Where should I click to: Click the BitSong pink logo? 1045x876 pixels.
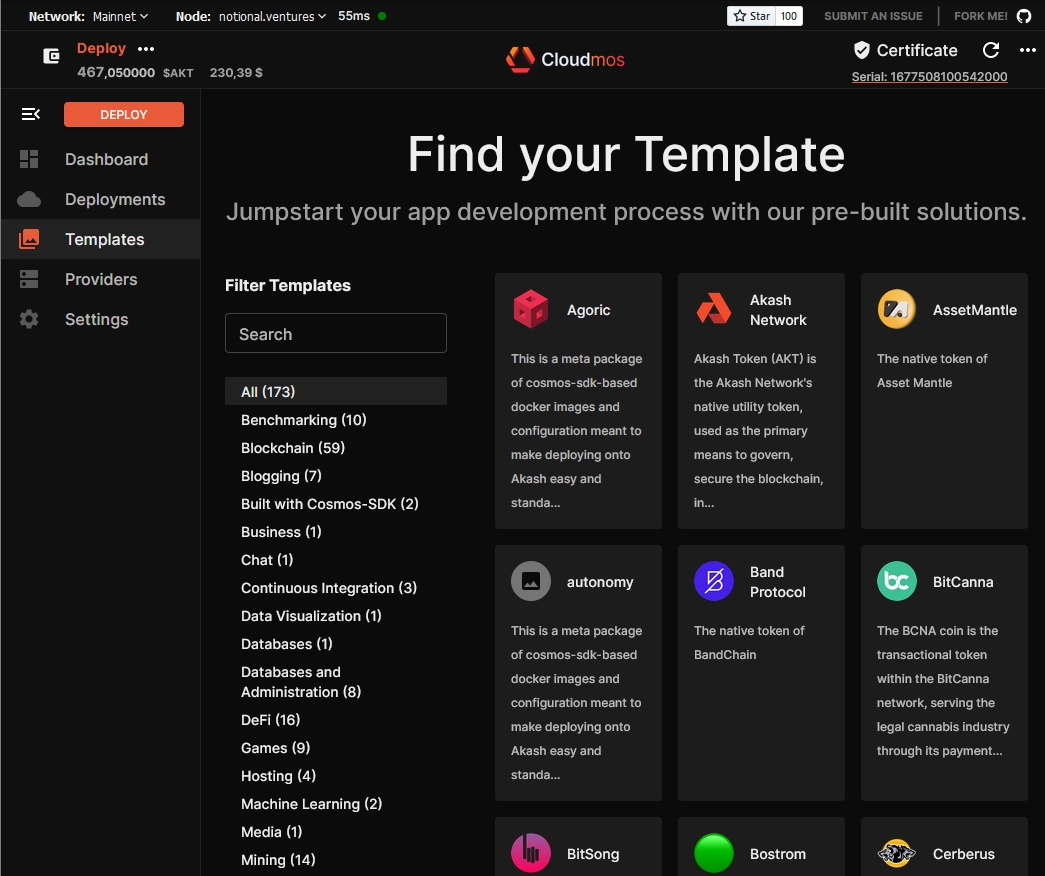(x=530, y=853)
